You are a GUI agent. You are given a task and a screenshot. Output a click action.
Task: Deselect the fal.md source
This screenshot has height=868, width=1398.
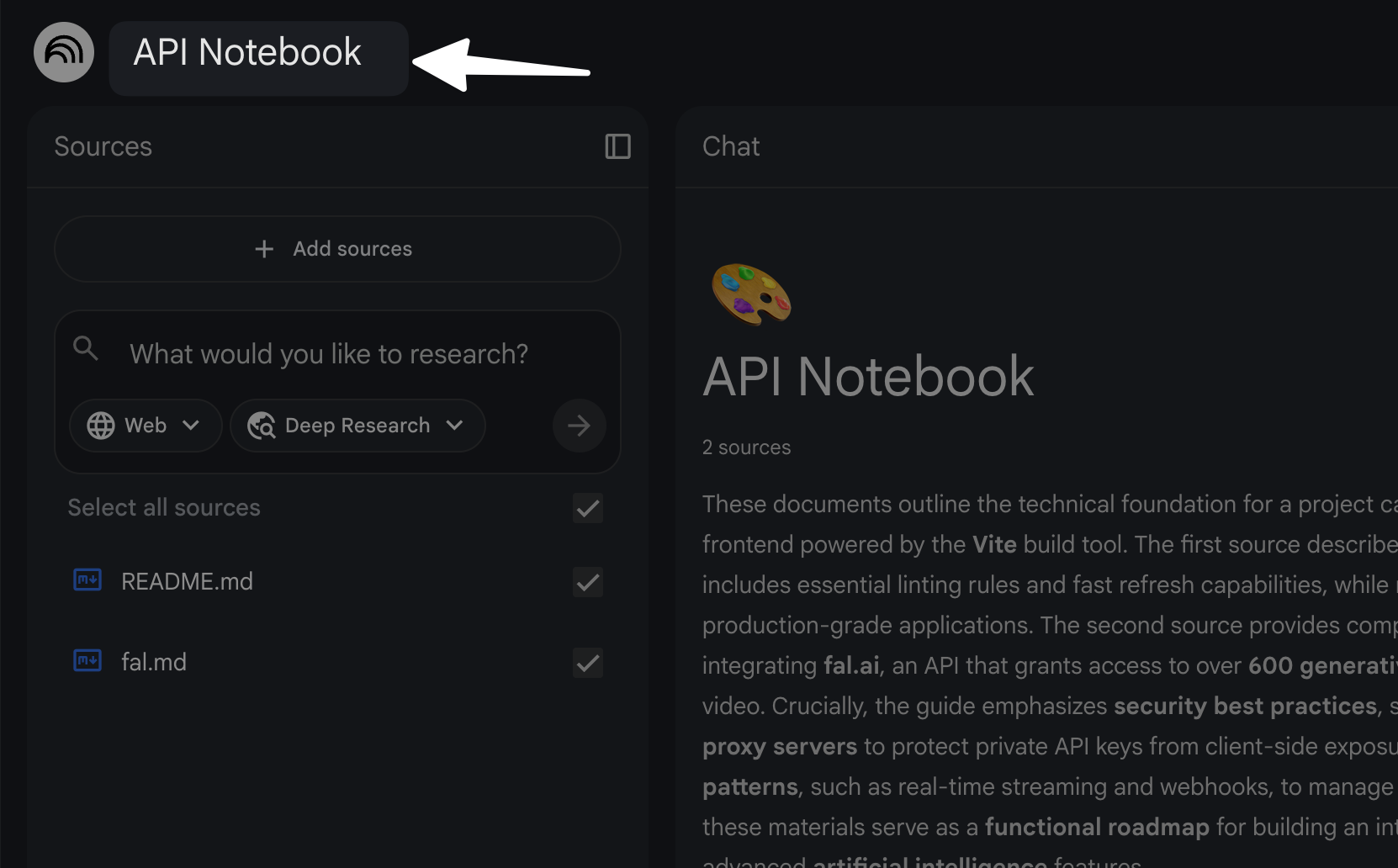(x=587, y=663)
